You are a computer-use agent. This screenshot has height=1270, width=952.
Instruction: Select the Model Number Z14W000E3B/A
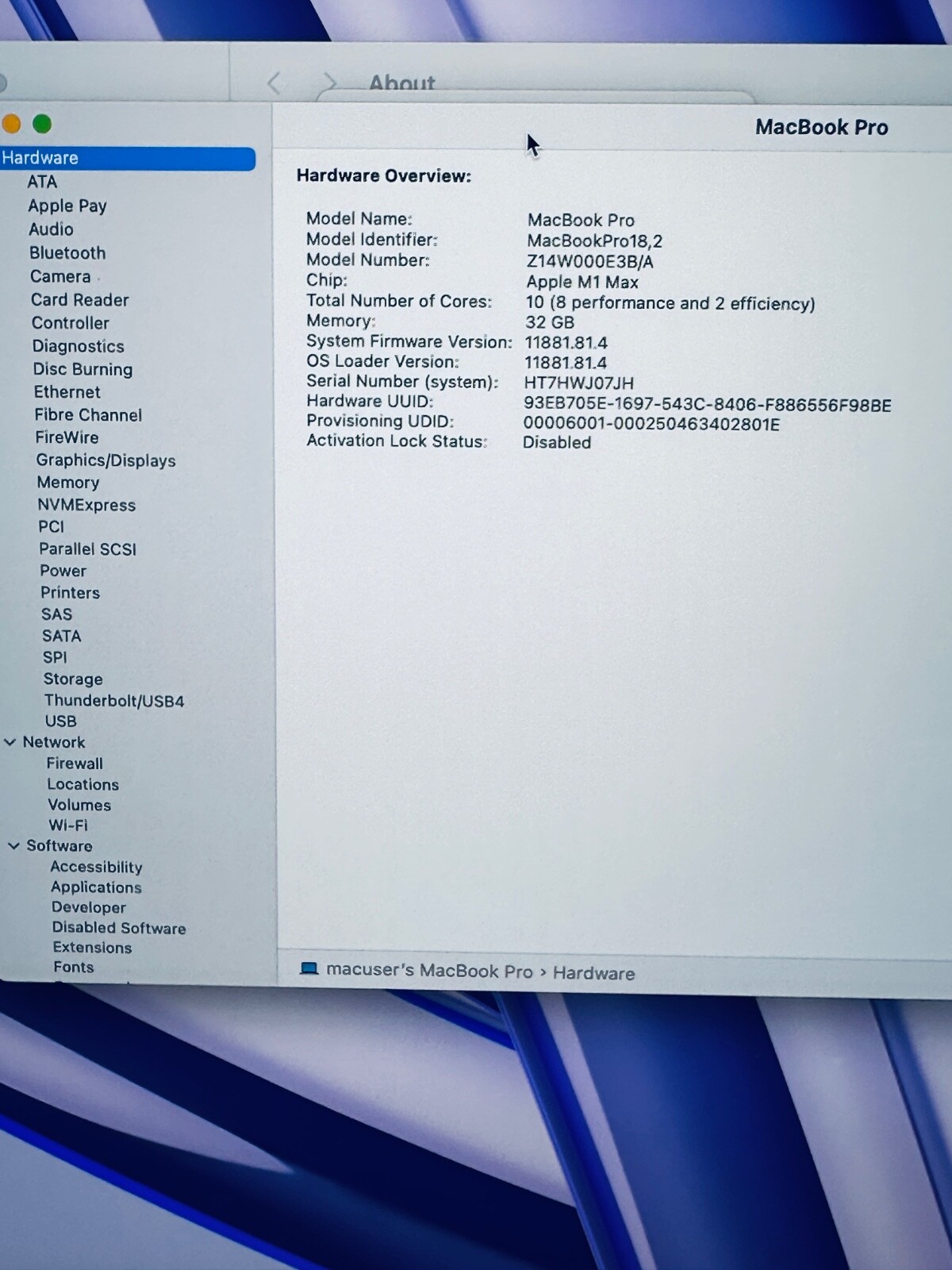pyautogui.click(x=590, y=261)
